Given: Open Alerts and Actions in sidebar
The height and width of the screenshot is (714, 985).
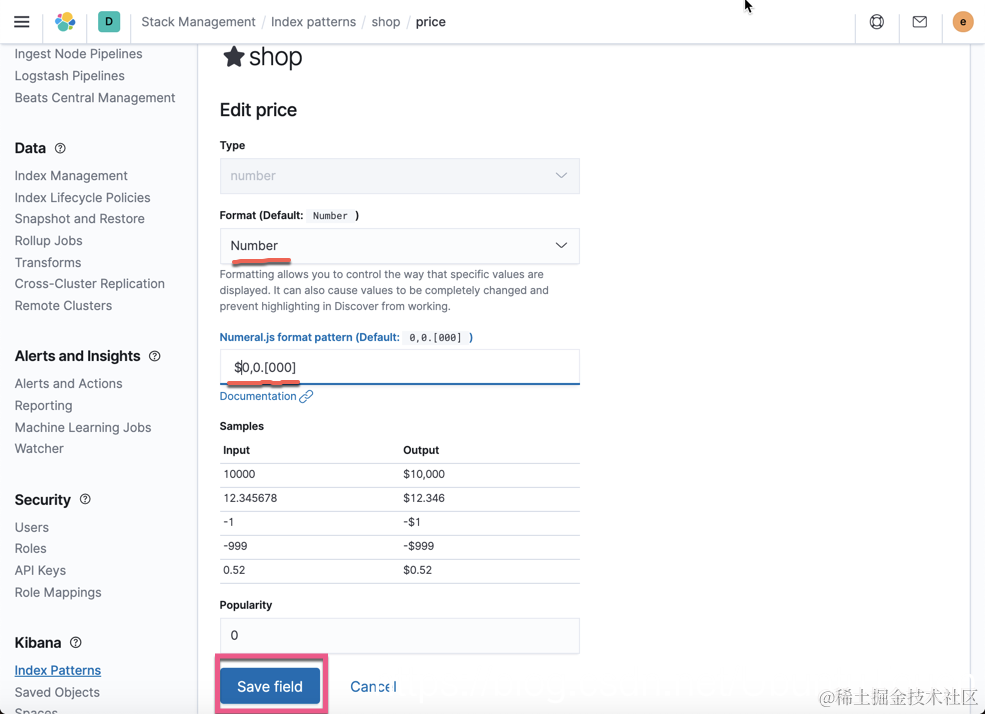Looking at the screenshot, I should pos(68,384).
